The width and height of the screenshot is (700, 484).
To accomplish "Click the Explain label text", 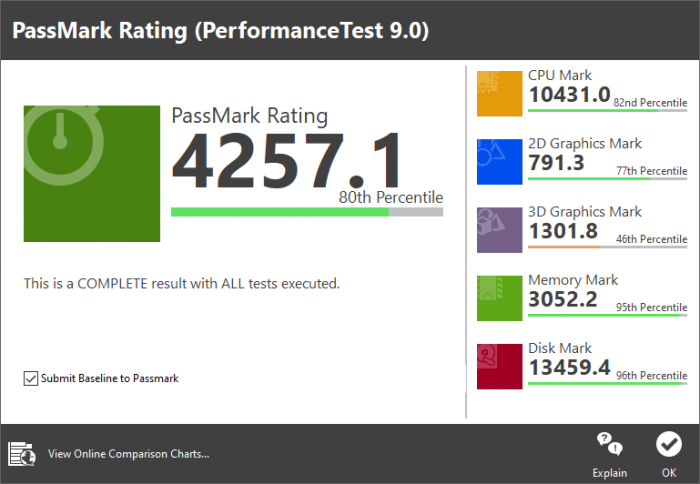I will point(609,473).
